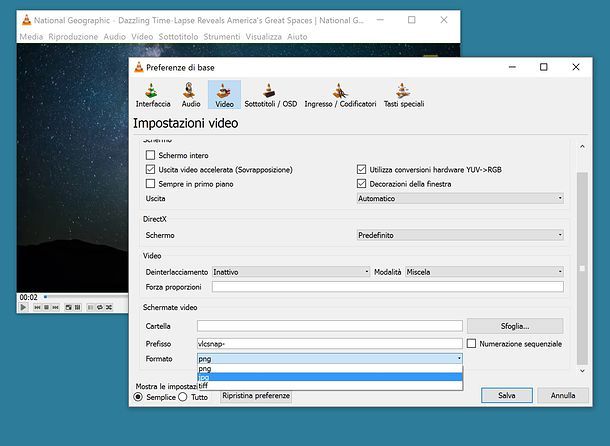Open Ingresso / Codificatori preferences

340,95
